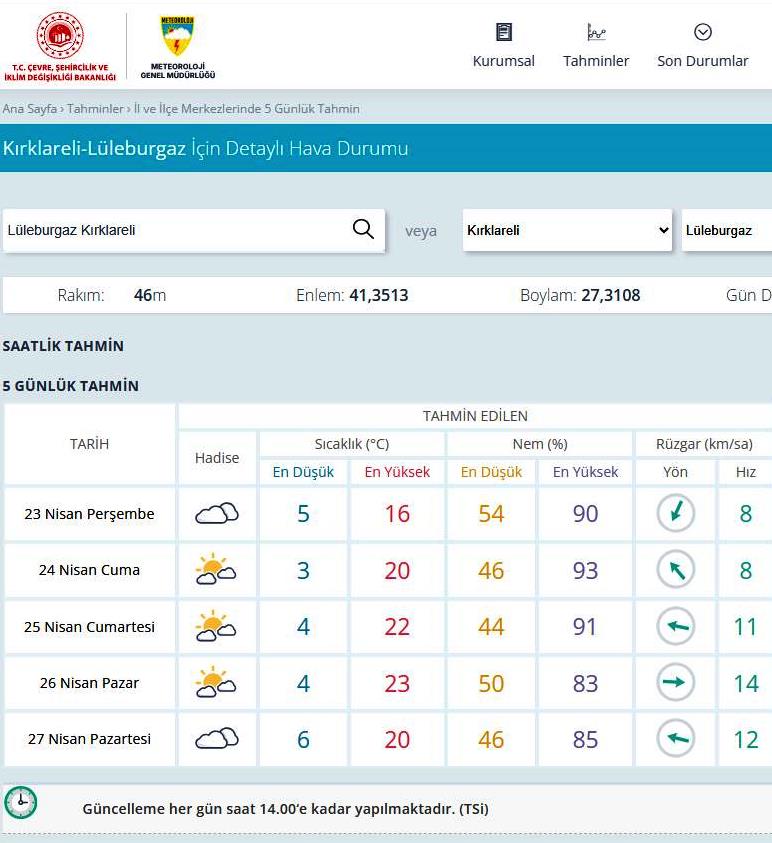This screenshot has height=843, width=772.
Task: Open the Kırklareli province dropdown
Action: coord(567,230)
